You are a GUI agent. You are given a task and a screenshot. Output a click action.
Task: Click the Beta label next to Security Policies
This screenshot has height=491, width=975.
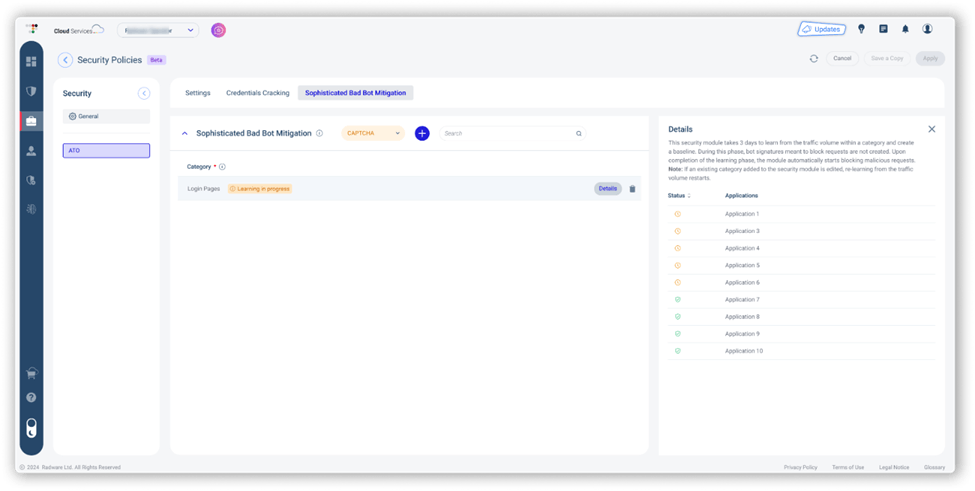[x=157, y=60]
